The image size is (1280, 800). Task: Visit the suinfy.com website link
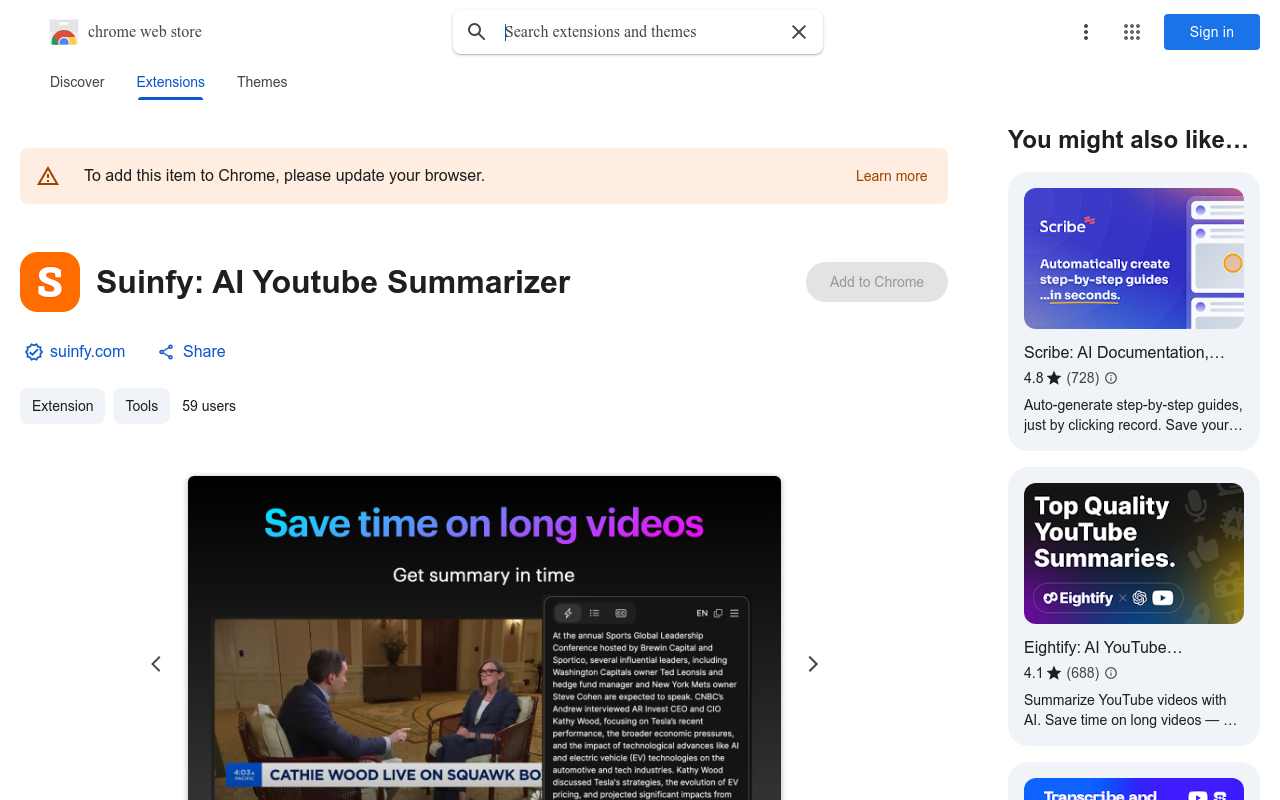click(87, 352)
